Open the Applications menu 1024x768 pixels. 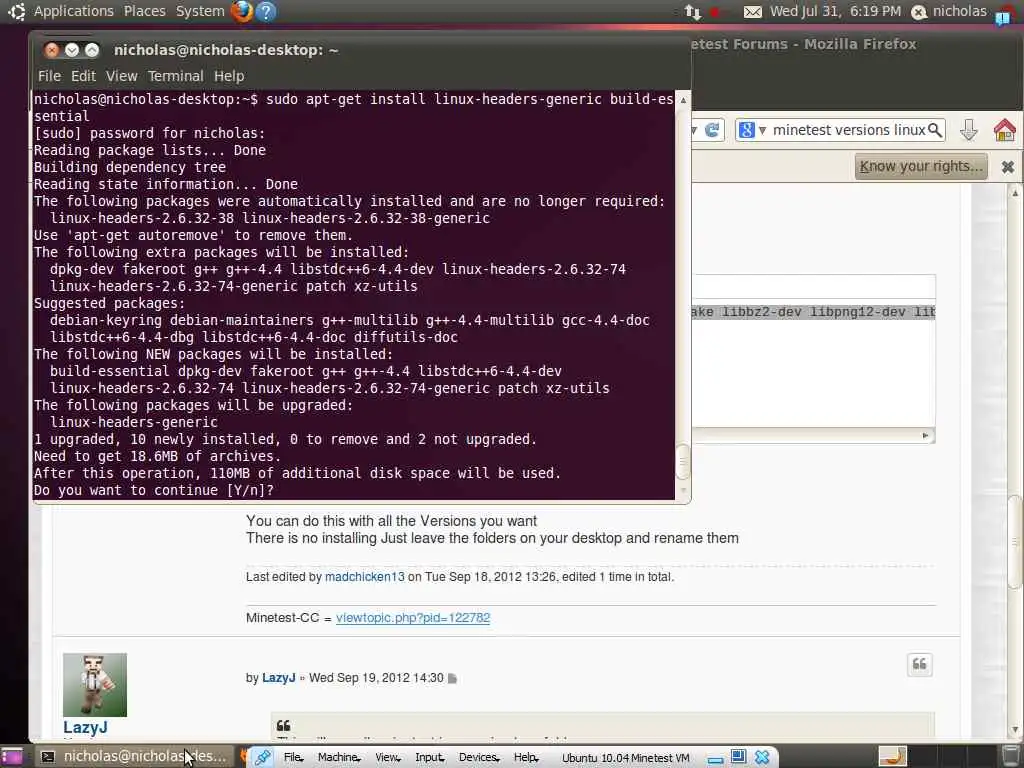pyautogui.click(x=74, y=11)
